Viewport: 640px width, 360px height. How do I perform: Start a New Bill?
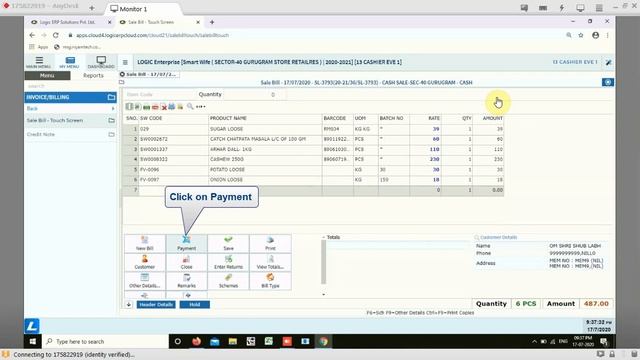click(144, 243)
